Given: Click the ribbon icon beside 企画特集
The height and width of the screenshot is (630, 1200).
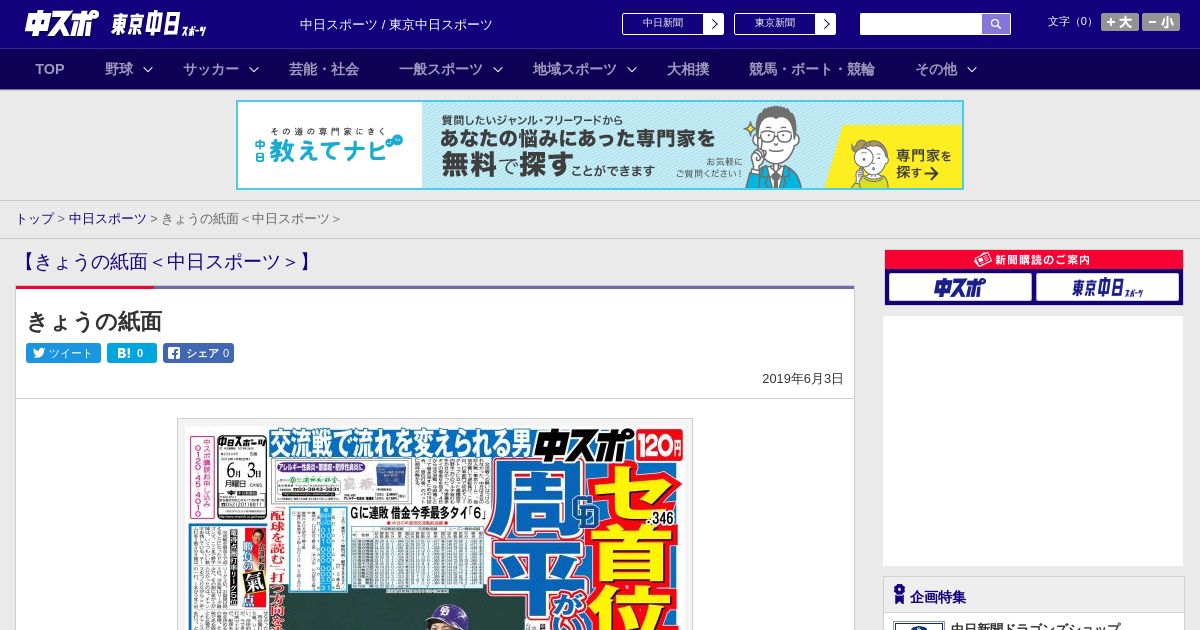Looking at the screenshot, I should coord(899,595).
